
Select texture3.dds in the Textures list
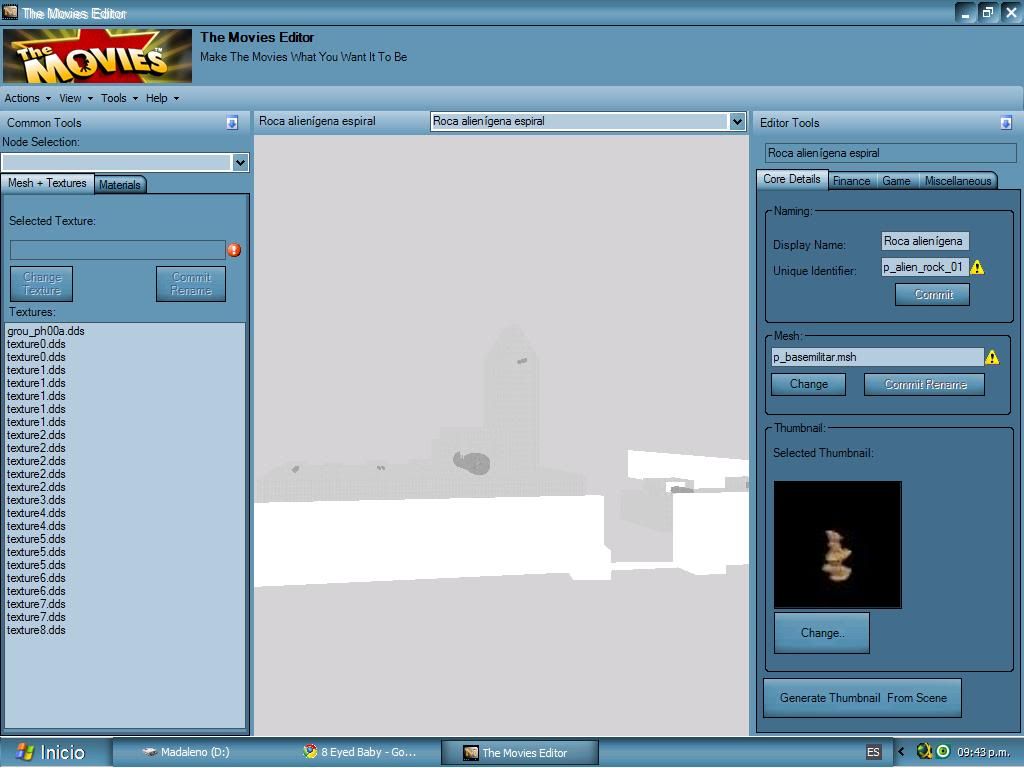tap(37, 500)
